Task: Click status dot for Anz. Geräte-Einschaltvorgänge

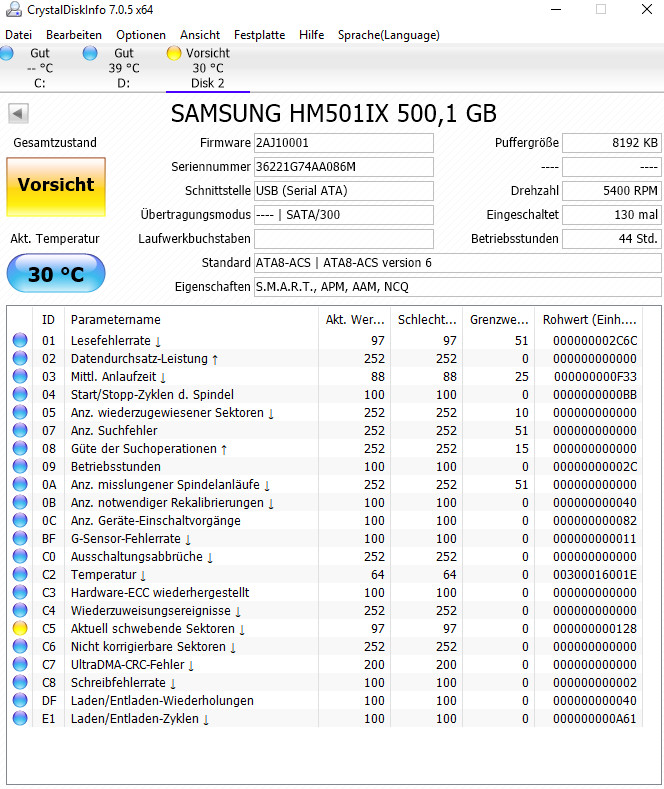Action: click(20, 520)
